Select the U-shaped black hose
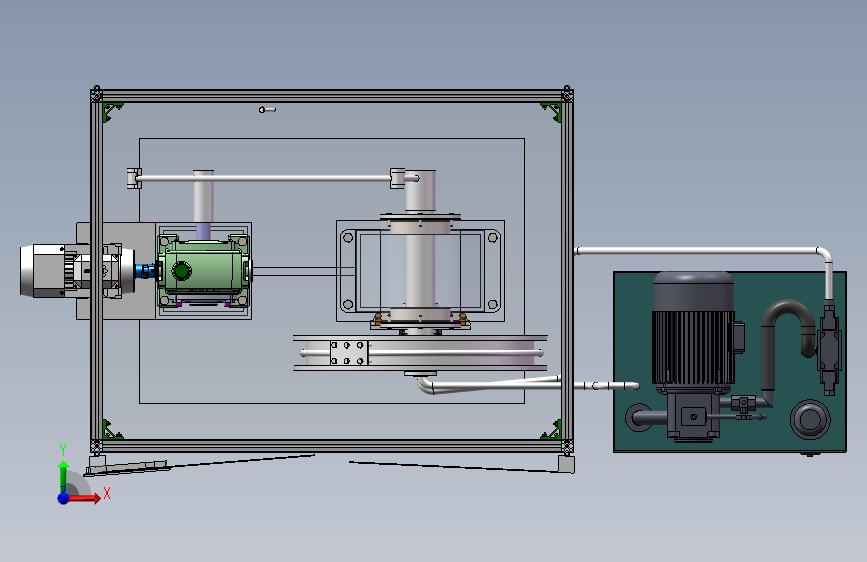 (786, 343)
